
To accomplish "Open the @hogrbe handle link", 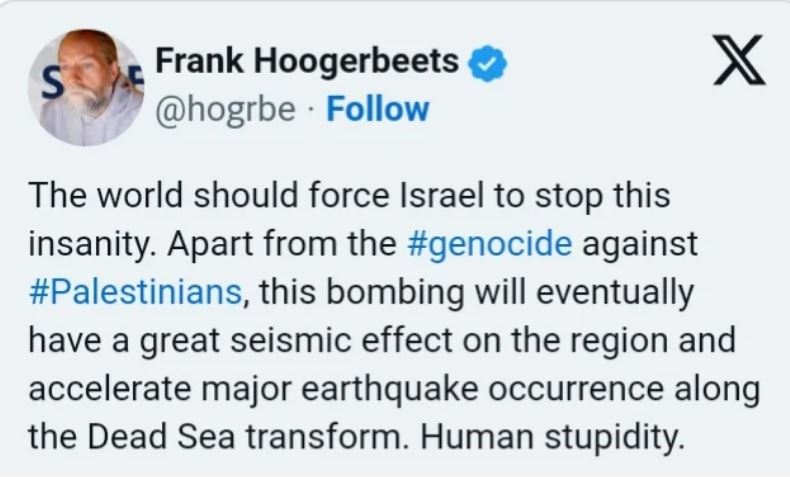I will click(x=226, y=108).
